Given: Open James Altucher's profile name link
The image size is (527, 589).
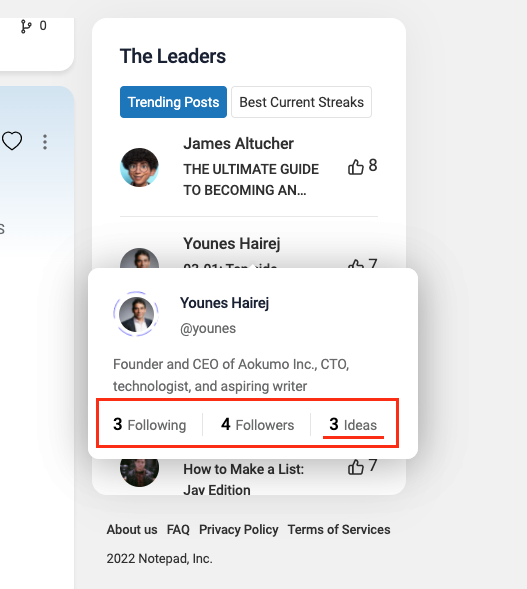Looking at the screenshot, I should point(239,143).
